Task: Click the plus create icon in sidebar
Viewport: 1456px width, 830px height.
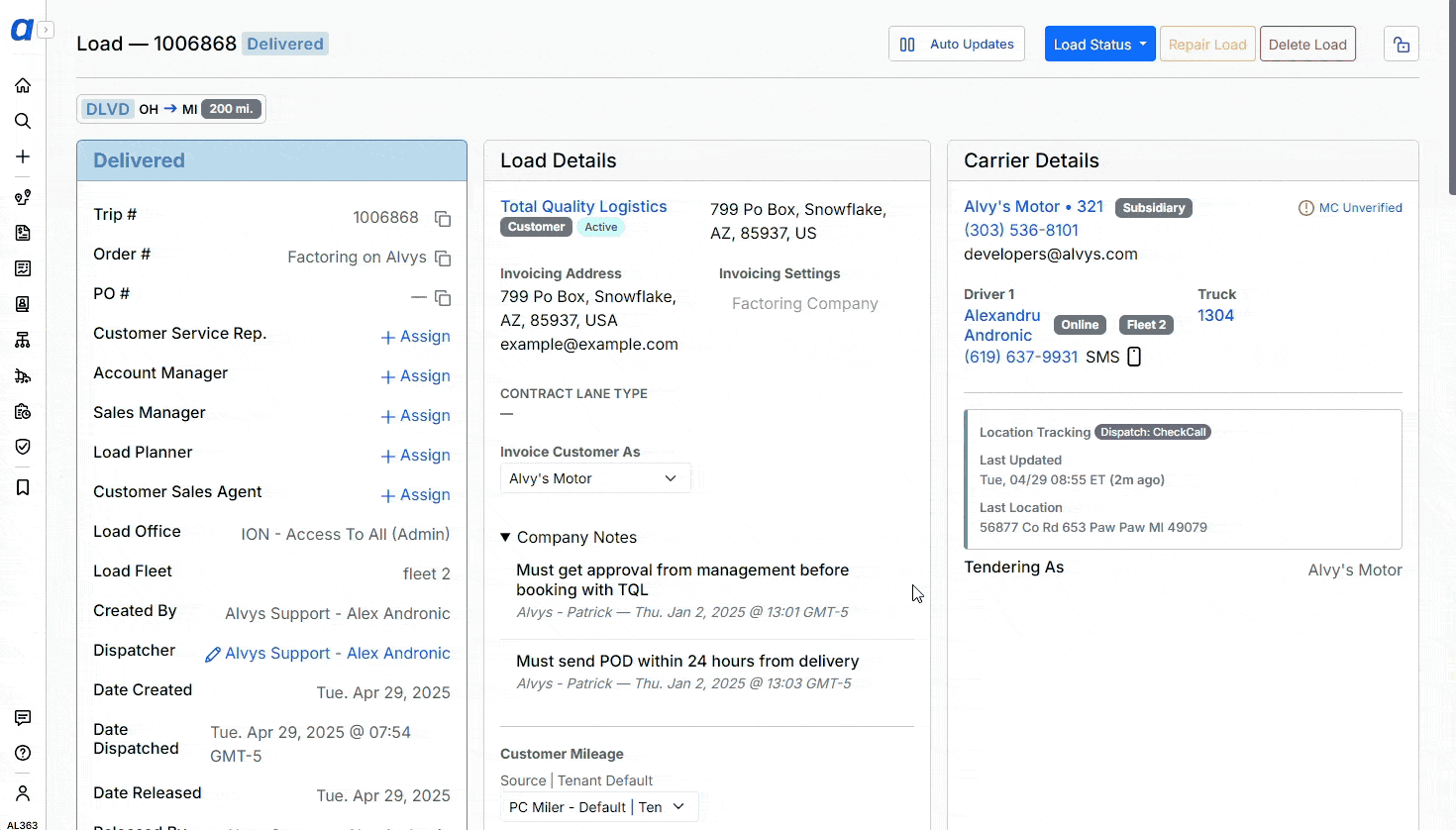Action: coord(23,156)
